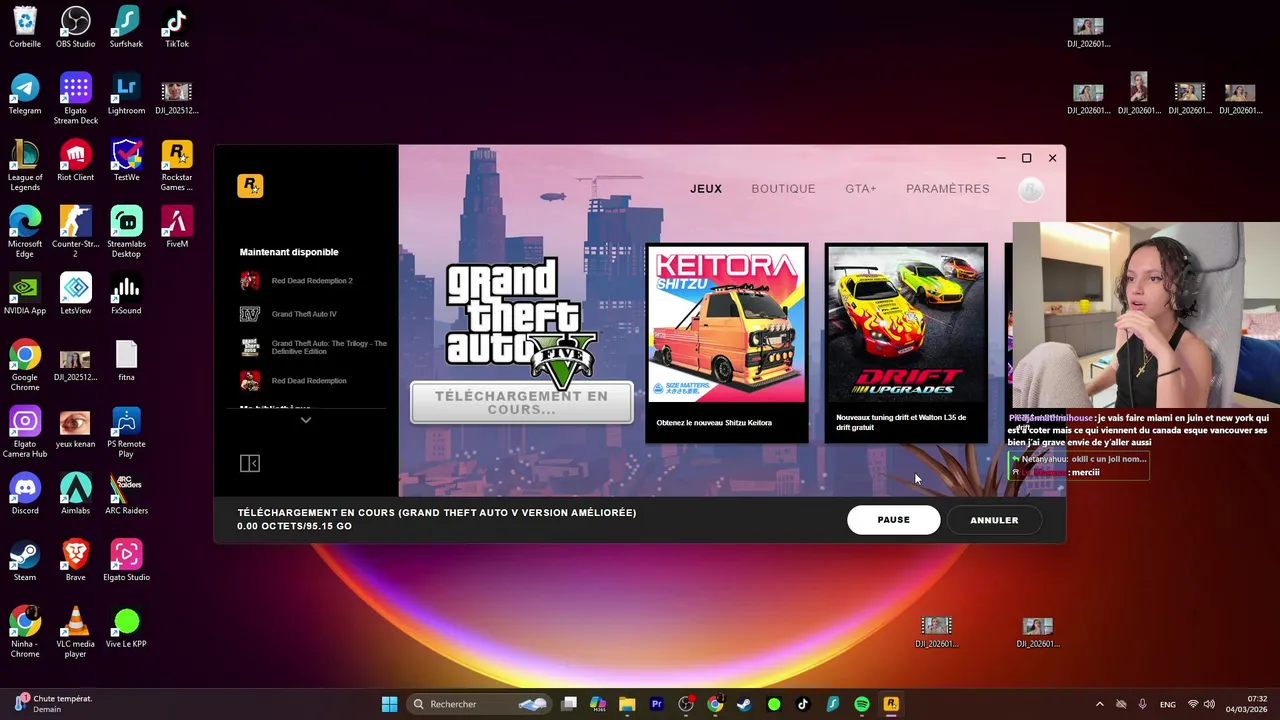
Task: Open the Shitzu Keitora news card
Action: pyautogui.click(x=727, y=343)
